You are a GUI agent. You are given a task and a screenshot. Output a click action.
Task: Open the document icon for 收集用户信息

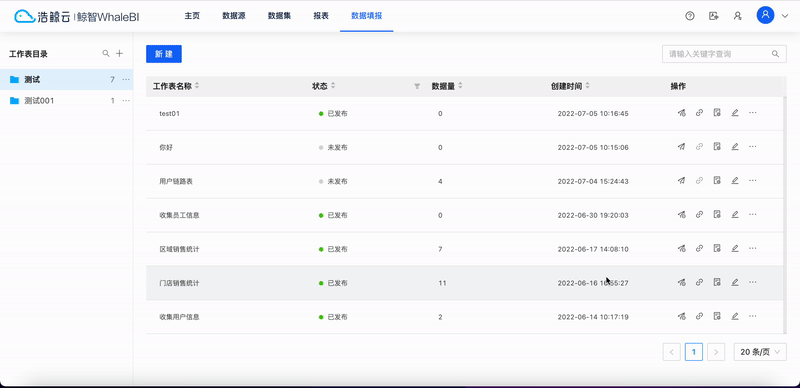coord(717,316)
